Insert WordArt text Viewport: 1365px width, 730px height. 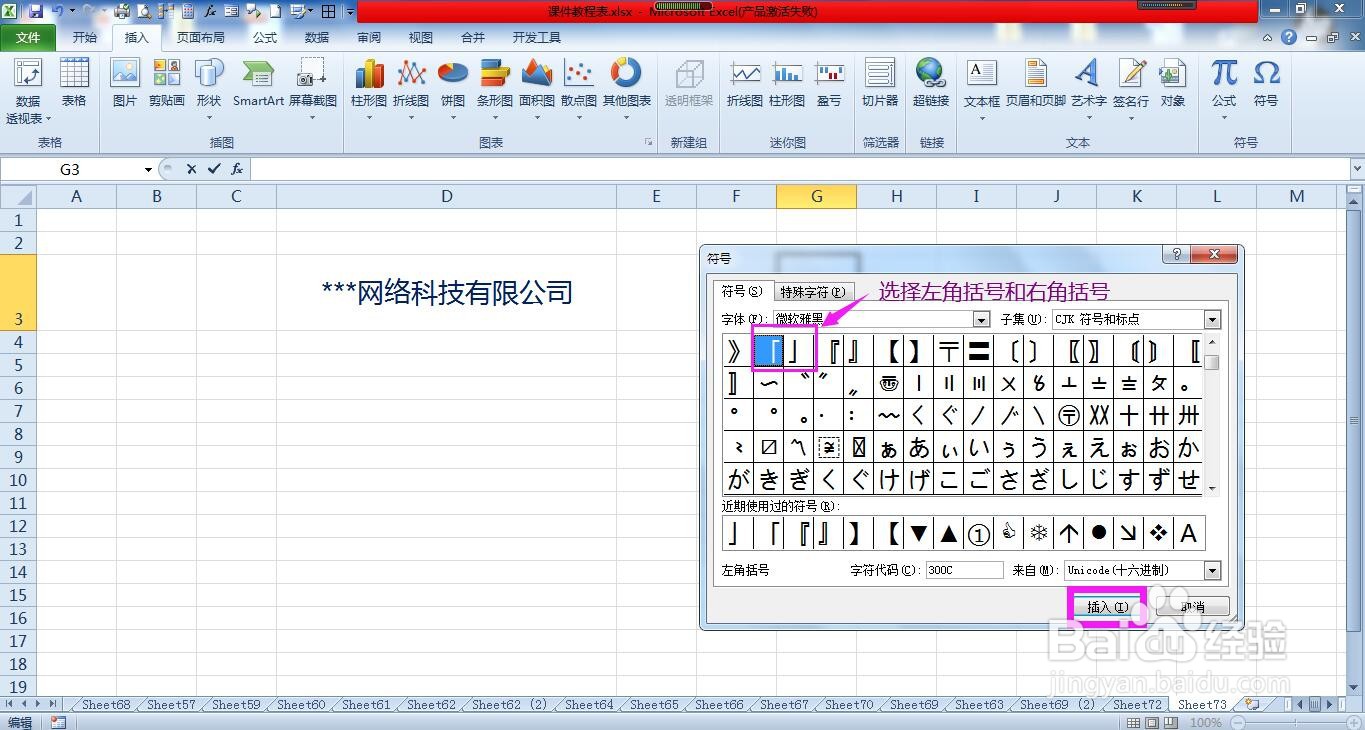click(1089, 85)
